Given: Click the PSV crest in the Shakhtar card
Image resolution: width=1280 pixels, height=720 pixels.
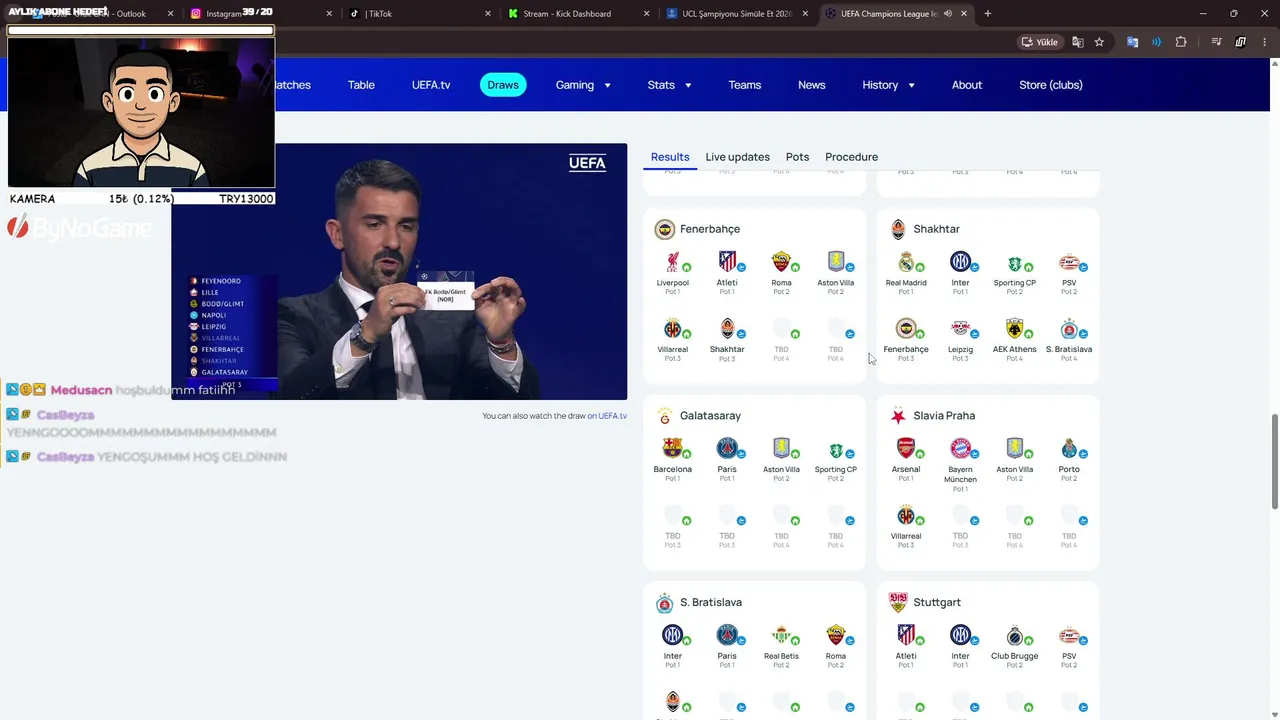Looking at the screenshot, I should (x=1069, y=262).
